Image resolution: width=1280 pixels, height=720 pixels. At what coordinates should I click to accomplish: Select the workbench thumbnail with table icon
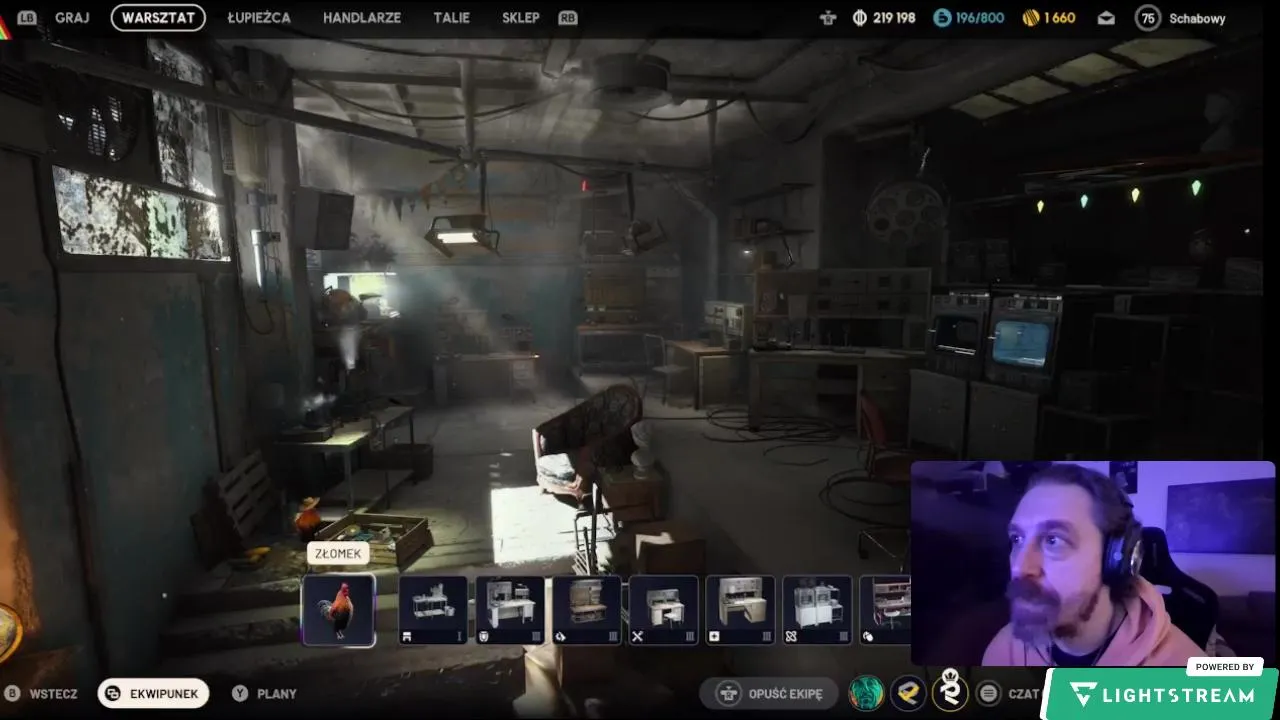pyautogui.click(x=433, y=610)
